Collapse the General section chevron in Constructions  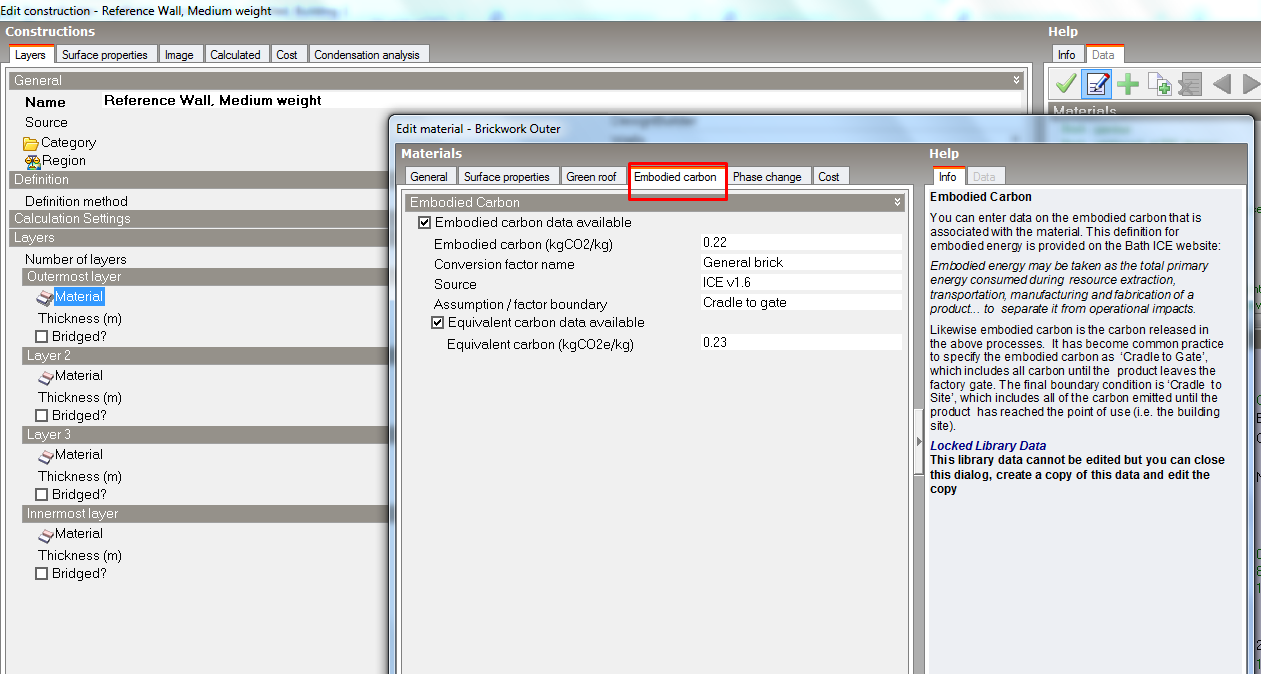pos(1017,80)
